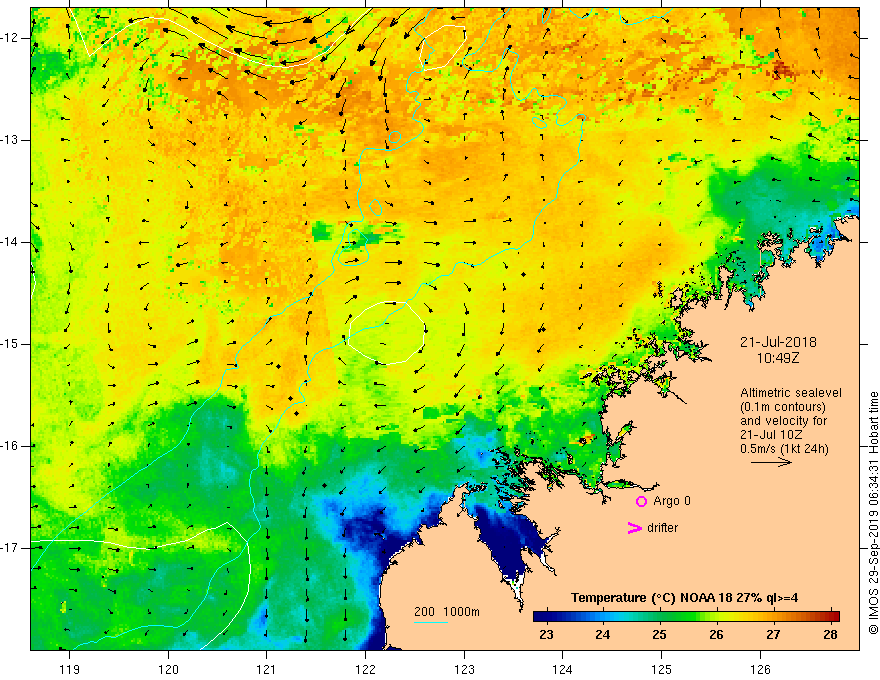Image resolution: width=880 pixels, height=680 pixels.
Task: Click longitude axis label 123
Action: click(x=464, y=669)
